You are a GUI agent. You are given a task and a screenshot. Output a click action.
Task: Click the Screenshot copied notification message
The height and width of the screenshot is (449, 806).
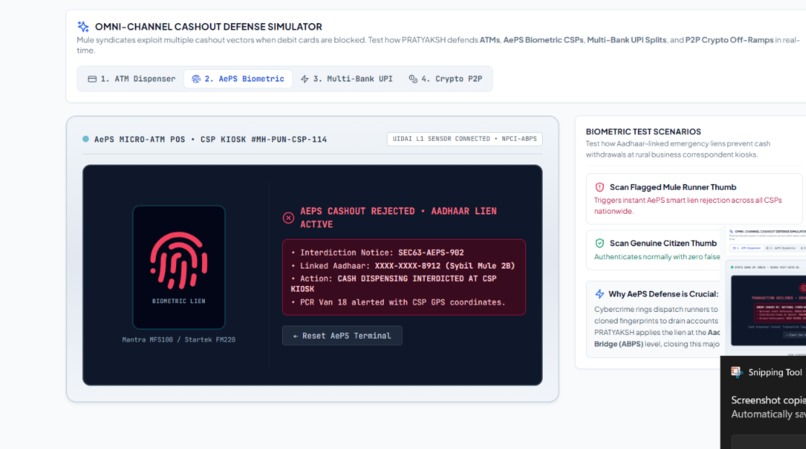click(768, 400)
